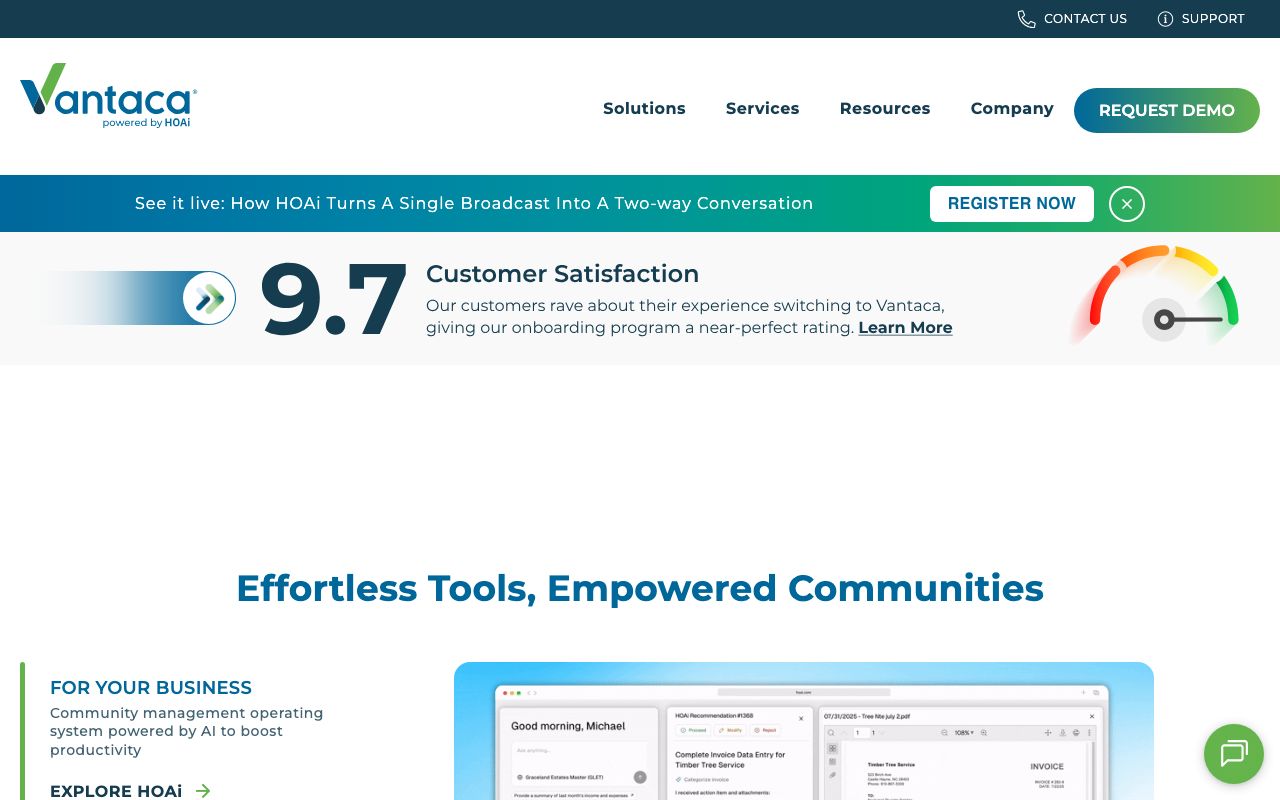Open the Contact Us link
Image resolution: width=1280 pixels, height=800 pixels.
(x=1085, y=19)
